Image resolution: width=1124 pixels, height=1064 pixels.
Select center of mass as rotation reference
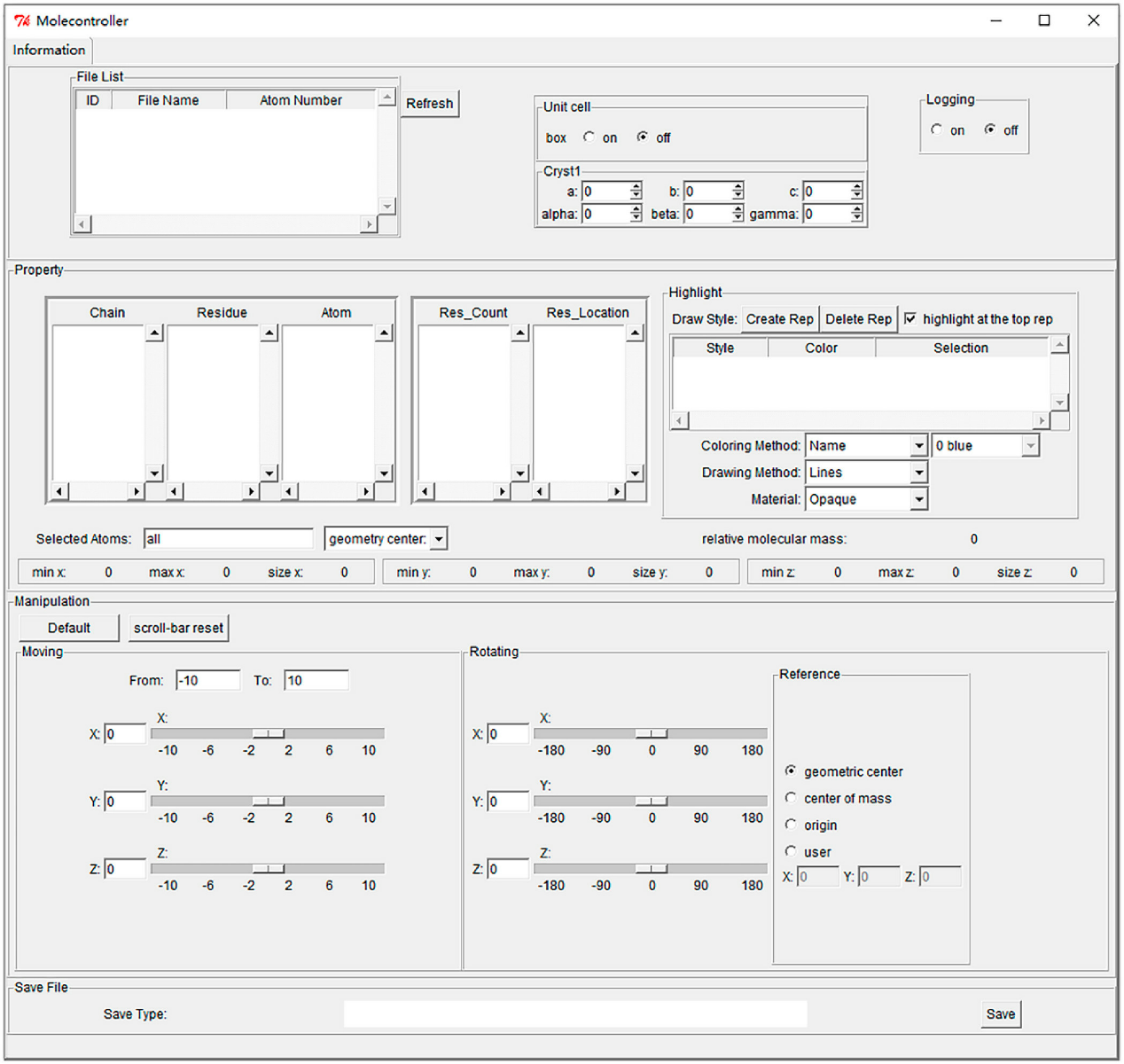tap(791, 798)
